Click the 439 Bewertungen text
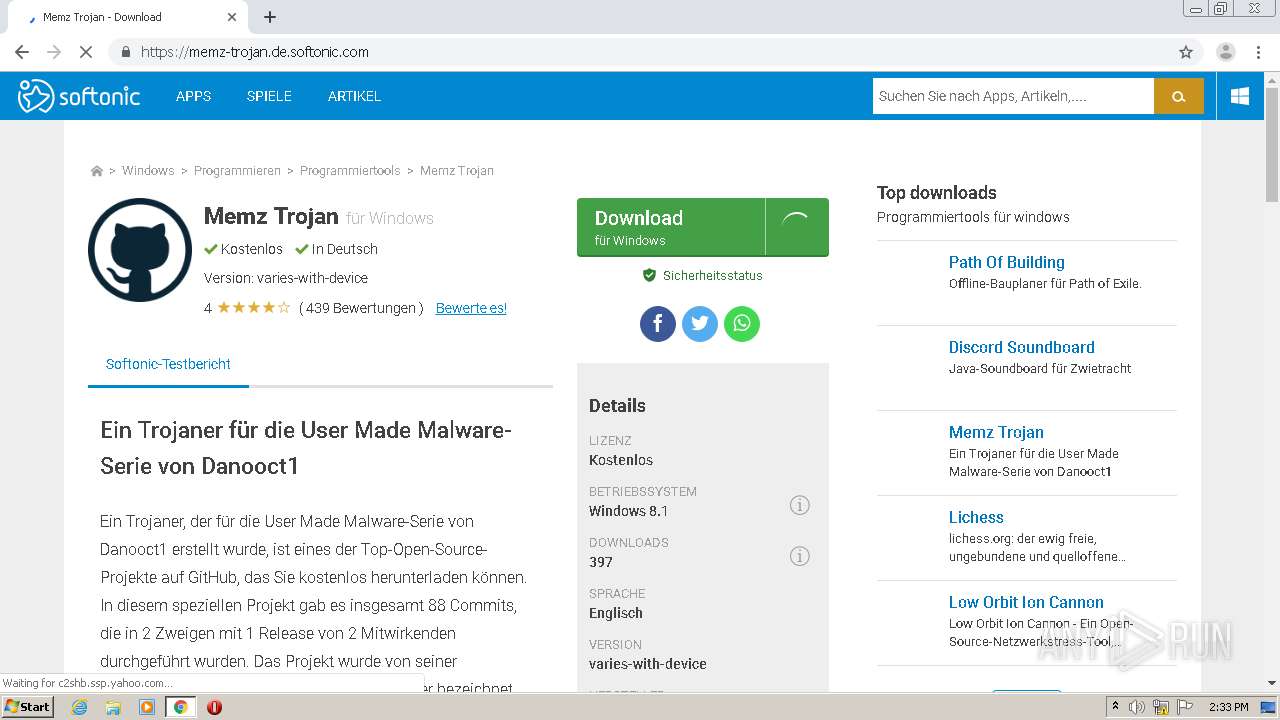1280x720 pixels. 361,308
